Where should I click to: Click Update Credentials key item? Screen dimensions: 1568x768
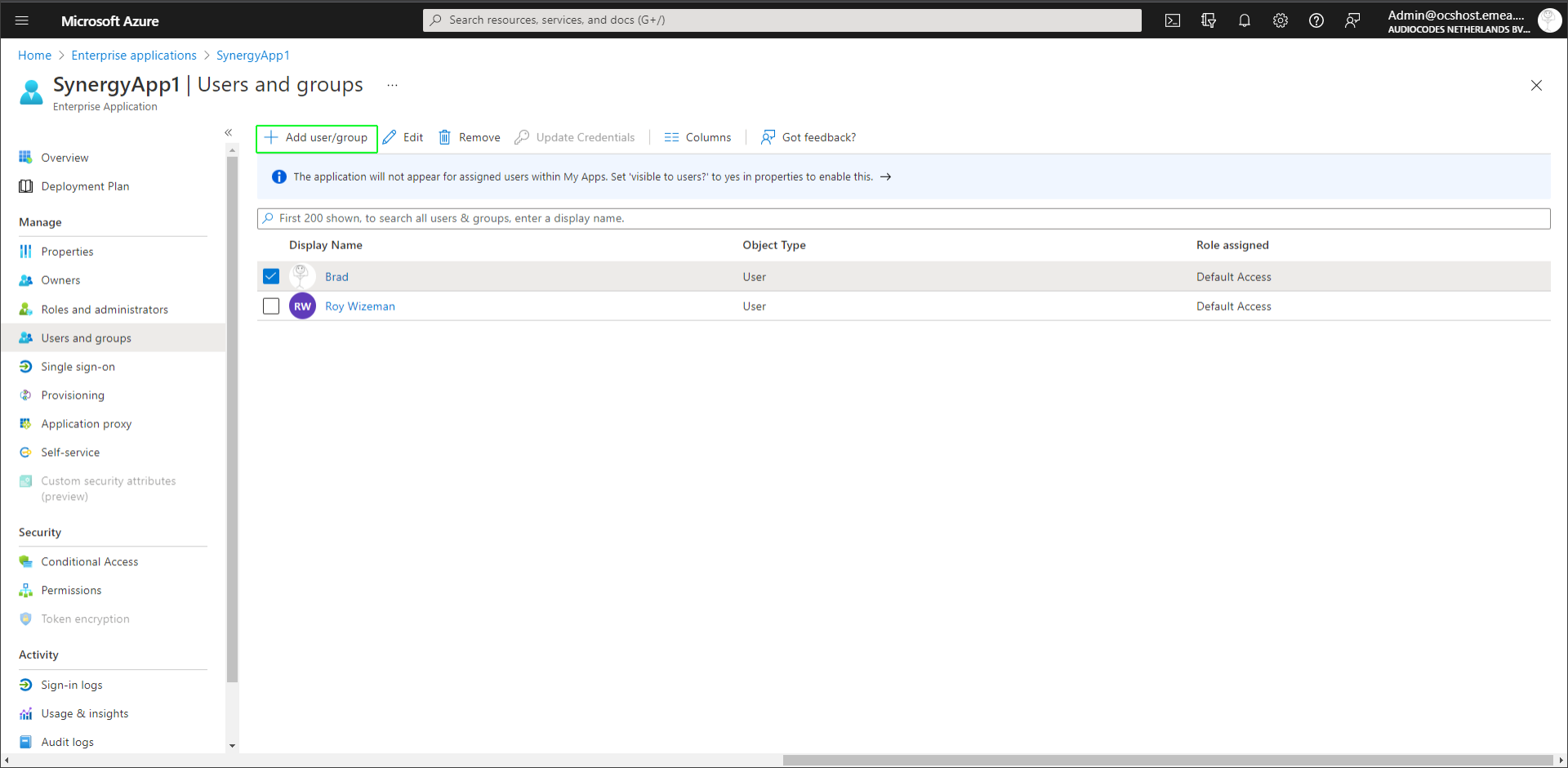pos(575,138)
